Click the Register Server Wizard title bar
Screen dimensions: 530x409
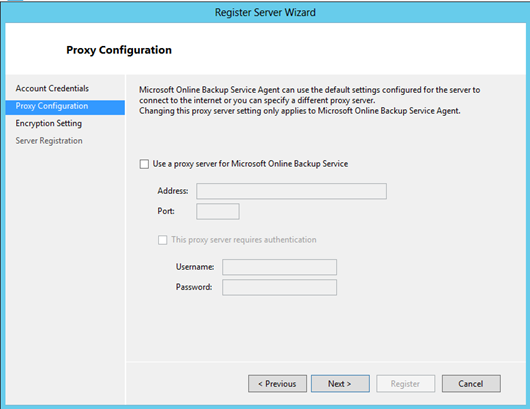coord(265,13)
